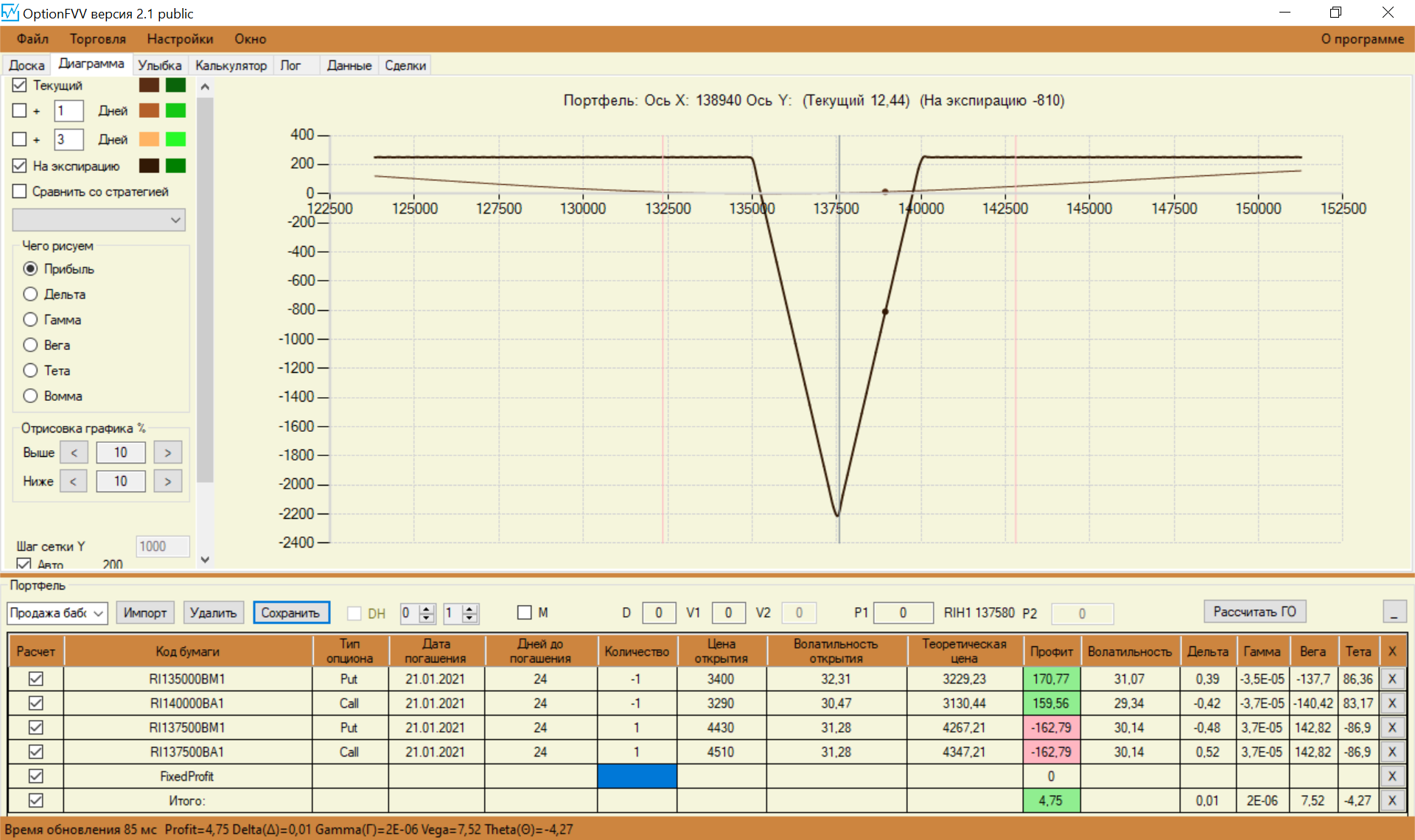Screen dimensions: 1415x840
Task: Click the OptionFVV app icon in the title bar
Action: click(10, 13)
